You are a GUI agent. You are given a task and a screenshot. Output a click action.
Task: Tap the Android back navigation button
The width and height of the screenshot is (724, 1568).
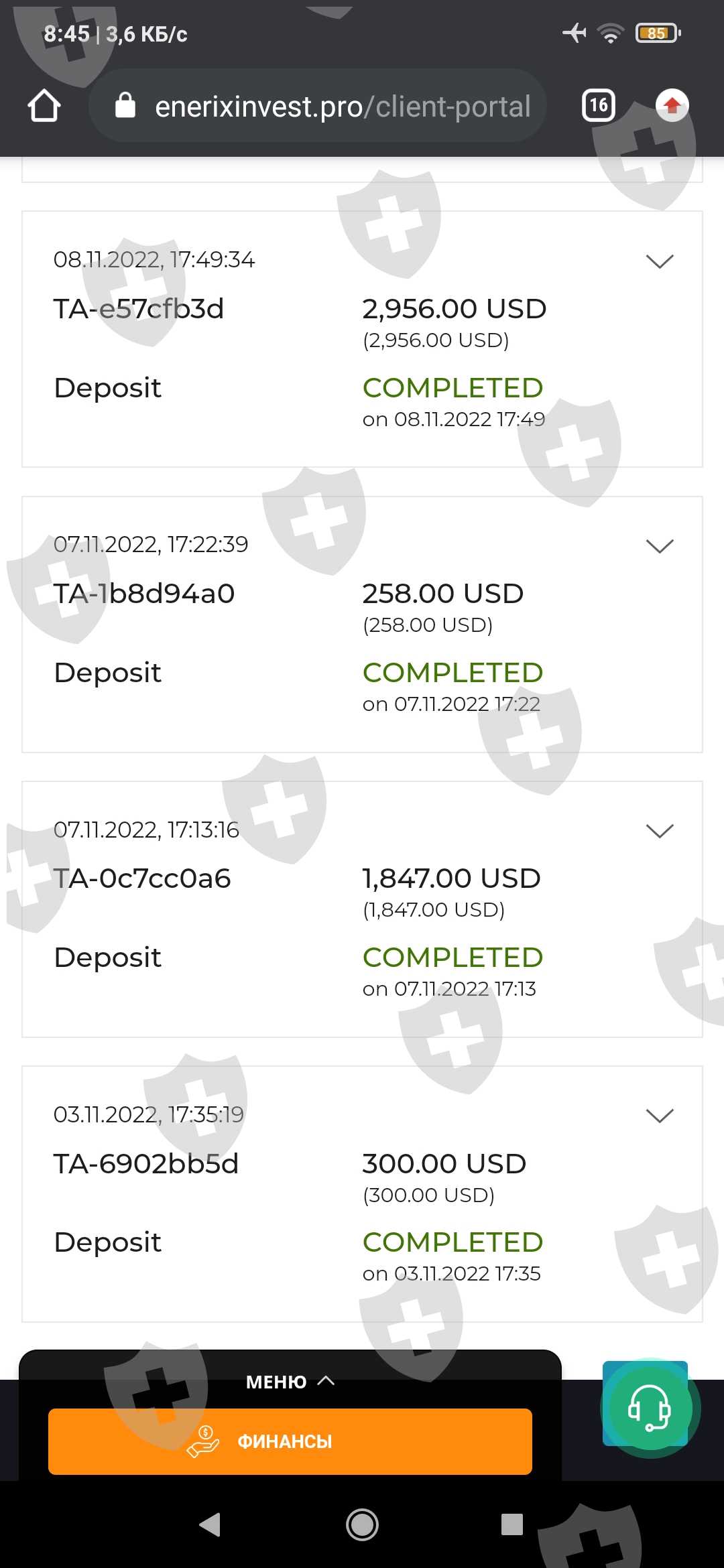coord(210,1524)
